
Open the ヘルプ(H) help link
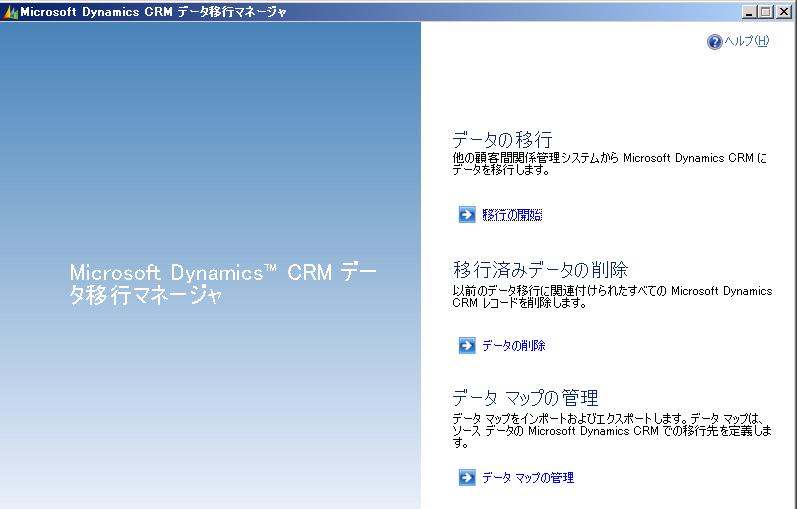click(747, 41)
